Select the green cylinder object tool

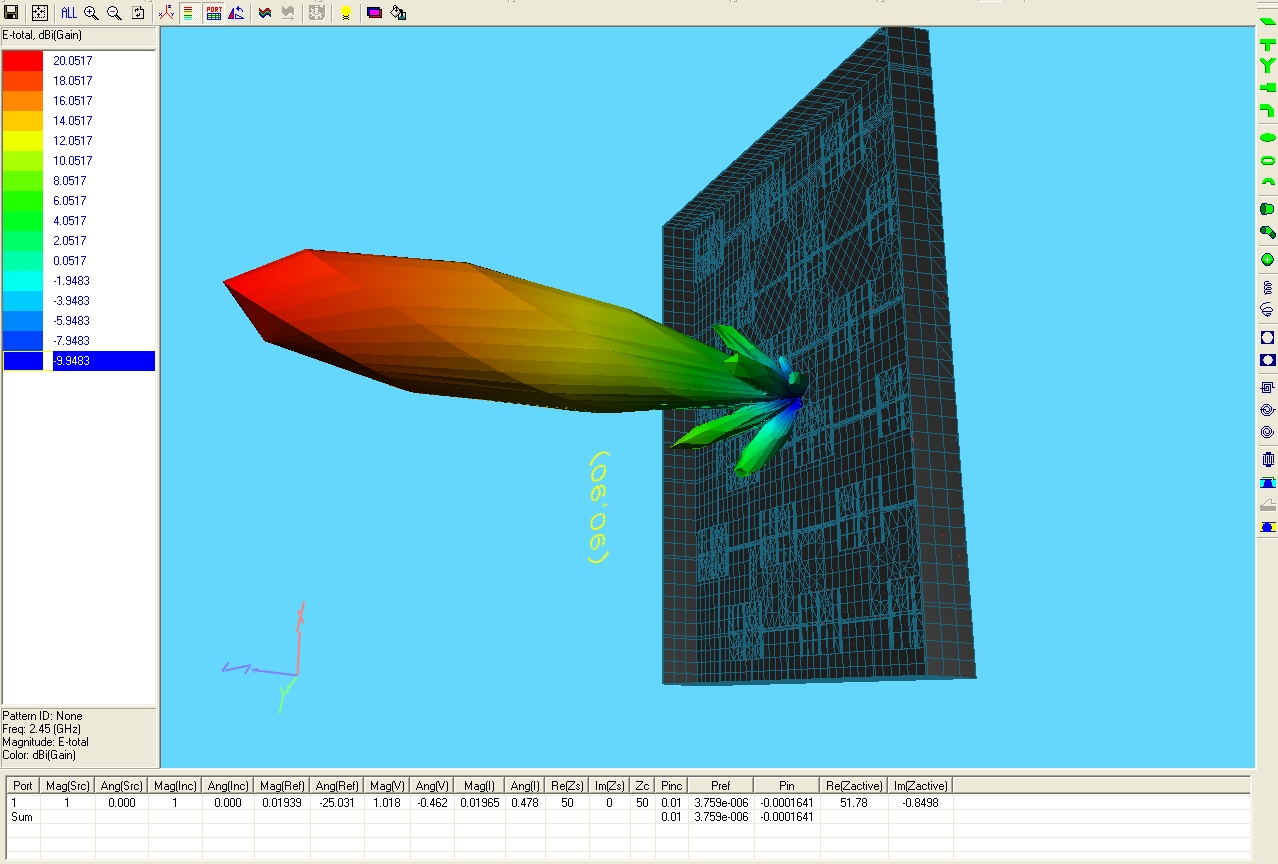[1267, 209]
